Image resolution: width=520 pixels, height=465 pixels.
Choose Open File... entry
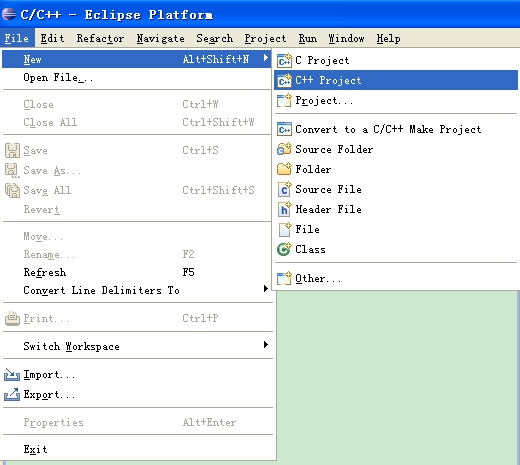[x=137, y=78]
